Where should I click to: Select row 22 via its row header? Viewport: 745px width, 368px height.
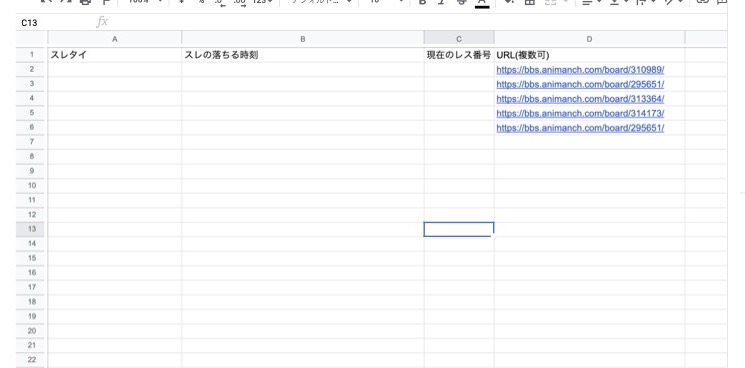(x=32, y=360)
